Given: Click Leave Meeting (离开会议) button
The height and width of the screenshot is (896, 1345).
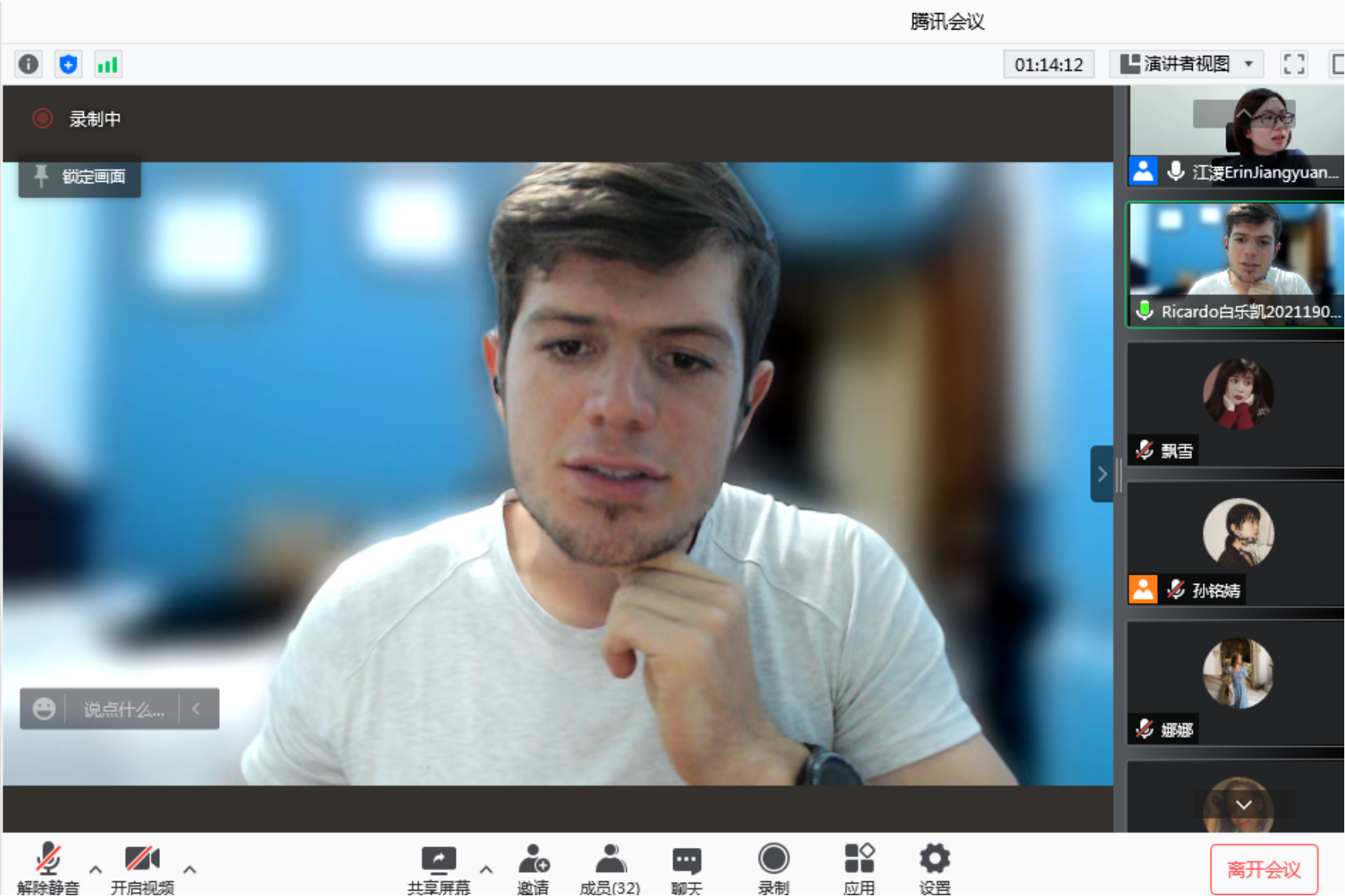Looking at the screenshot, I should coord(1263,870).
